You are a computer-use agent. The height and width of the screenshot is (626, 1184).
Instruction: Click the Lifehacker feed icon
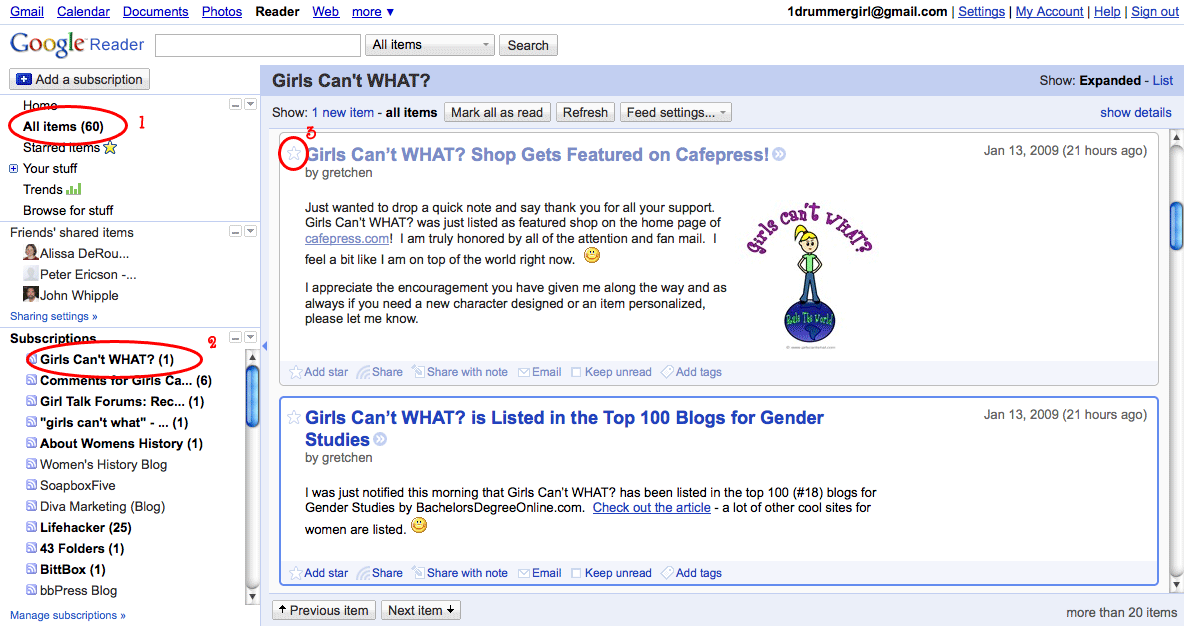click(32, 527)
